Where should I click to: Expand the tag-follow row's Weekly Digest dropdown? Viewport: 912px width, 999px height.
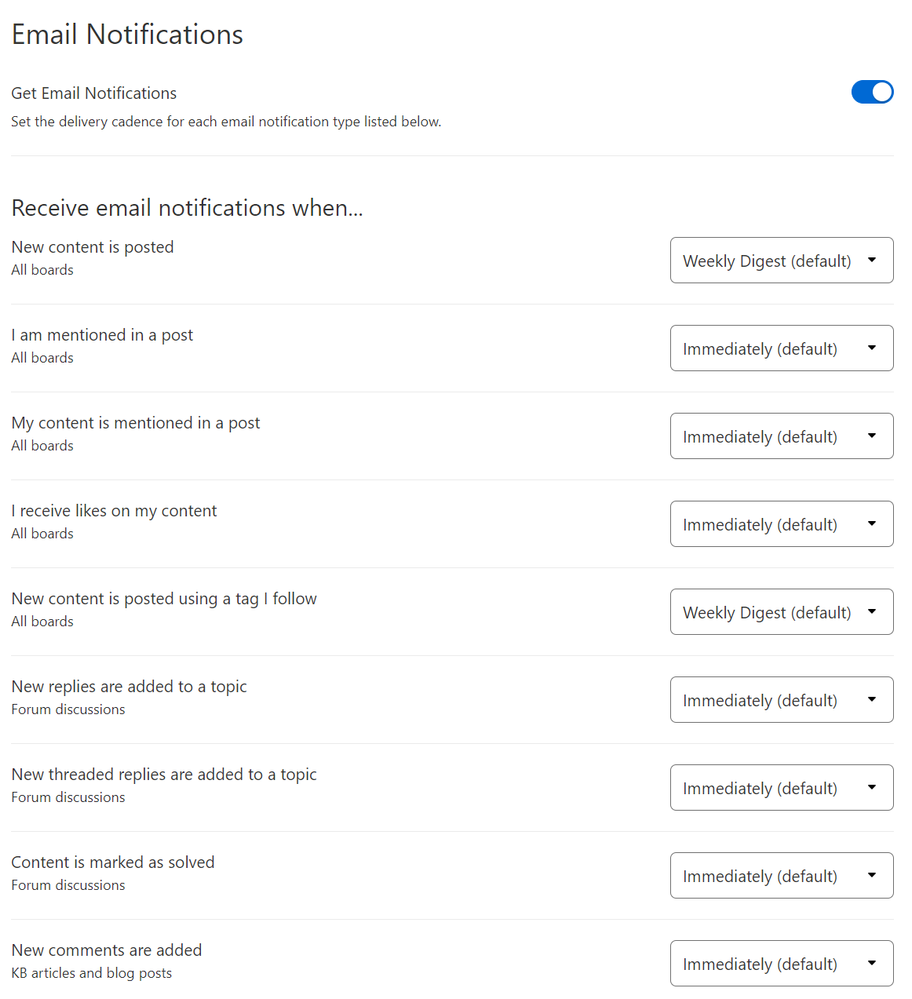[781, 613]
